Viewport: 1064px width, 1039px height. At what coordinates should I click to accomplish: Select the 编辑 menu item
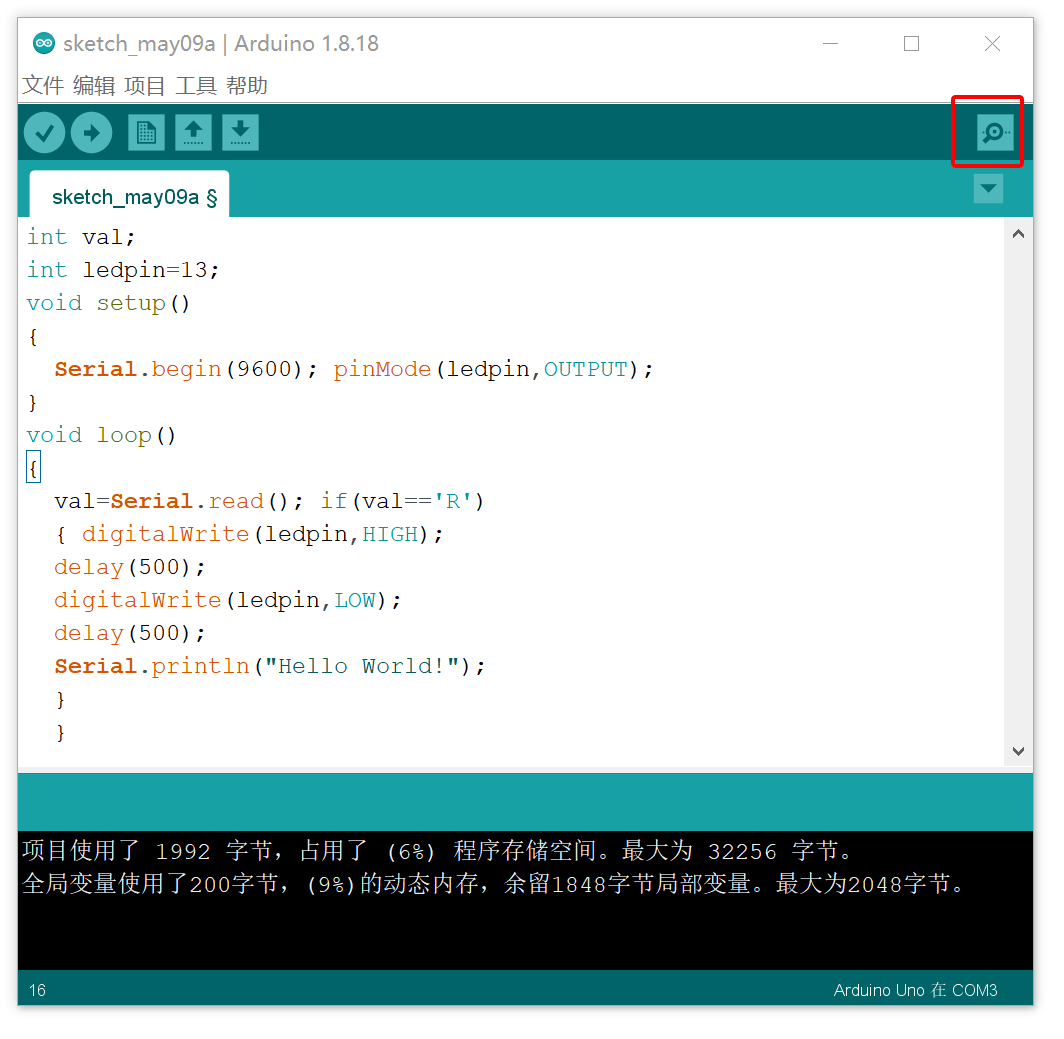click(93, 86)
